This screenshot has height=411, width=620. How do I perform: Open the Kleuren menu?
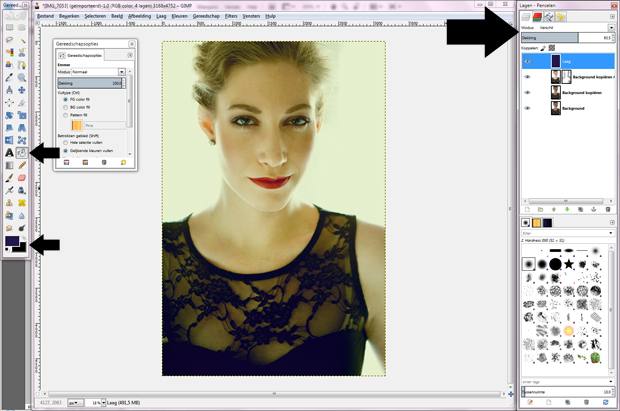[180, 16]
